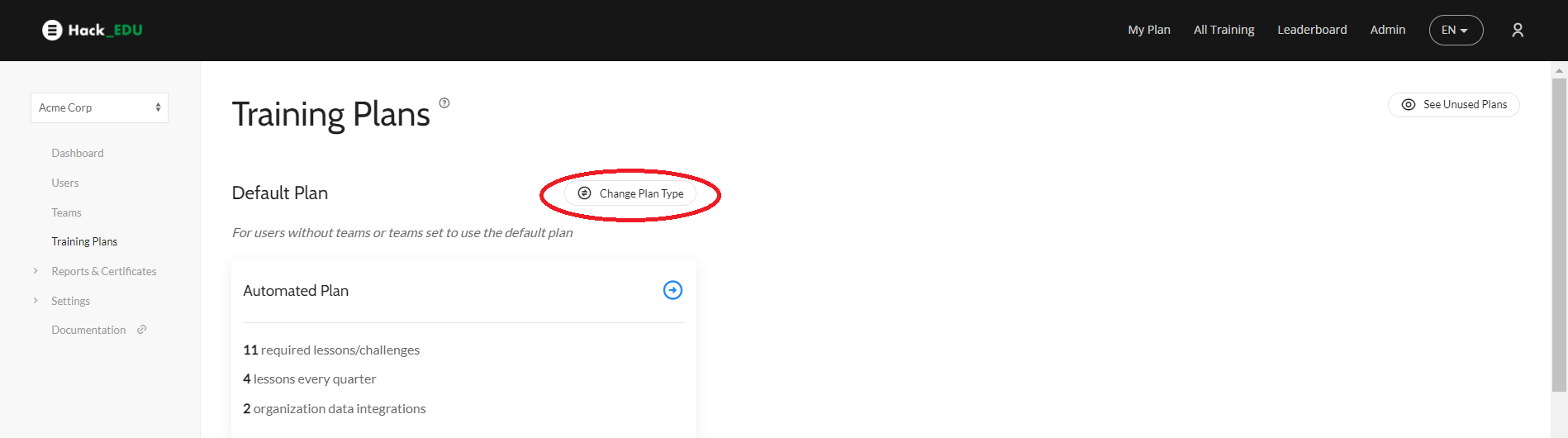This screenshot has width=1568, height=438.
Task: Open Teams in the sidebar
Action: (x=66, y=212)
